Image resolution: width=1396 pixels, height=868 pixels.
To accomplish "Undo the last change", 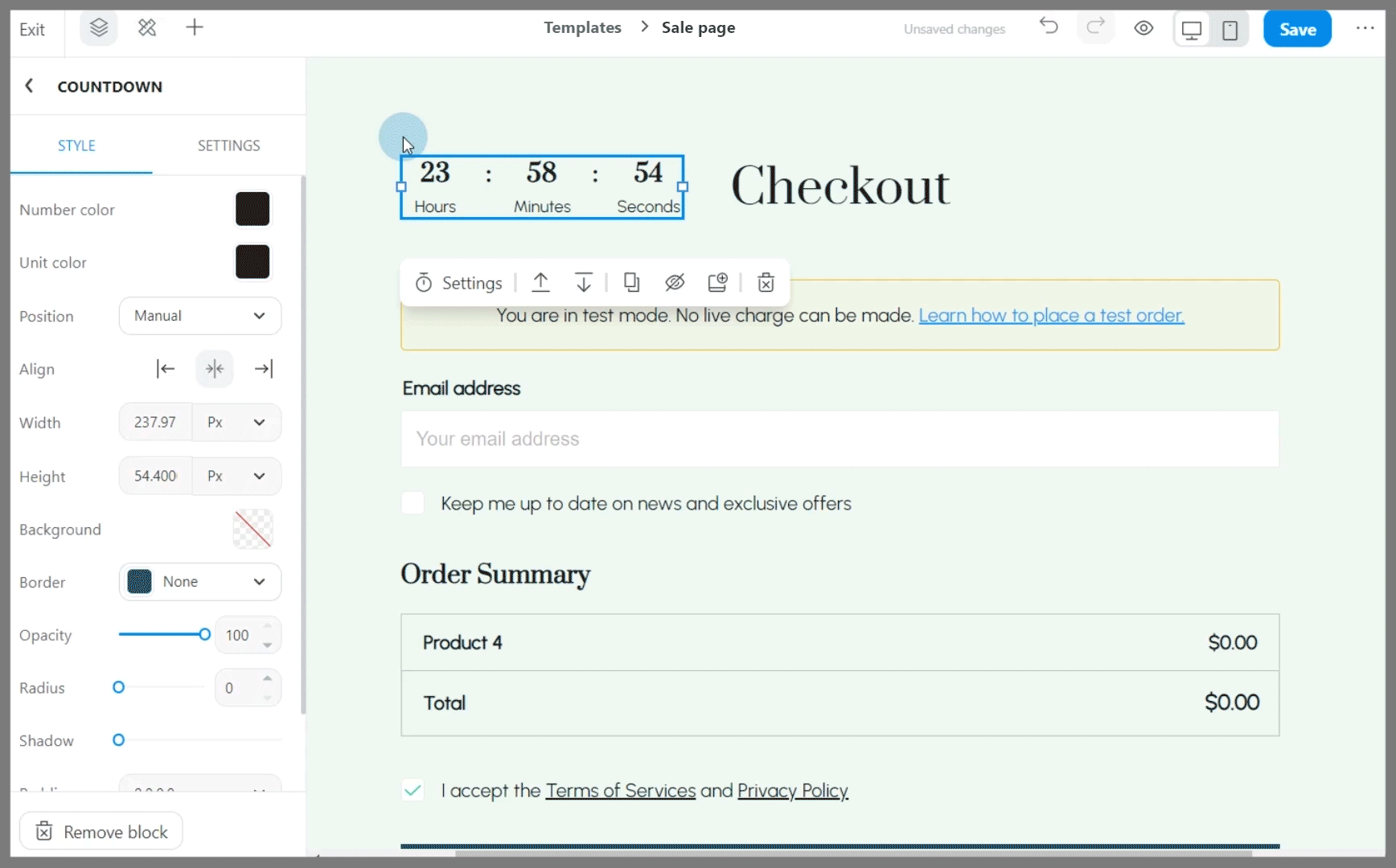I will 1049,27.
